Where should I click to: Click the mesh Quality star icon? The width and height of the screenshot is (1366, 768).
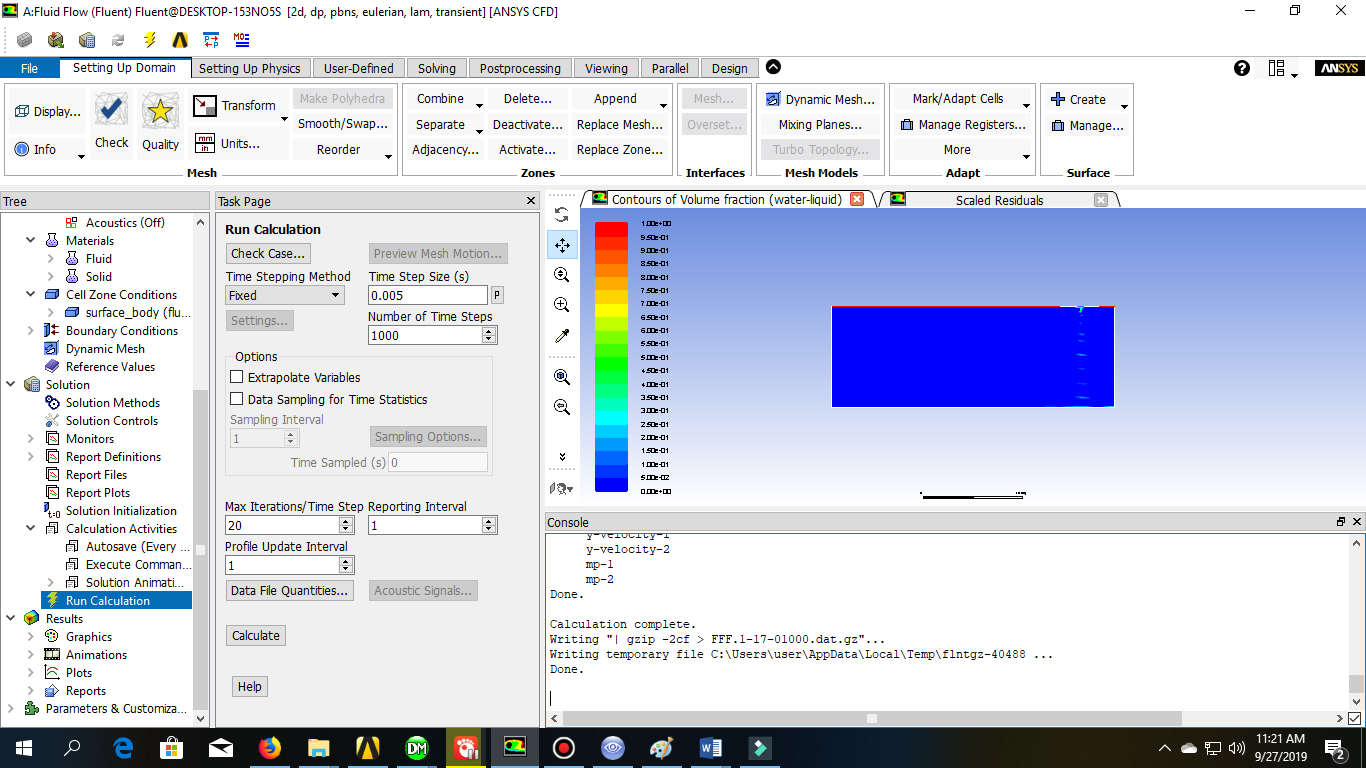(160, 112)
